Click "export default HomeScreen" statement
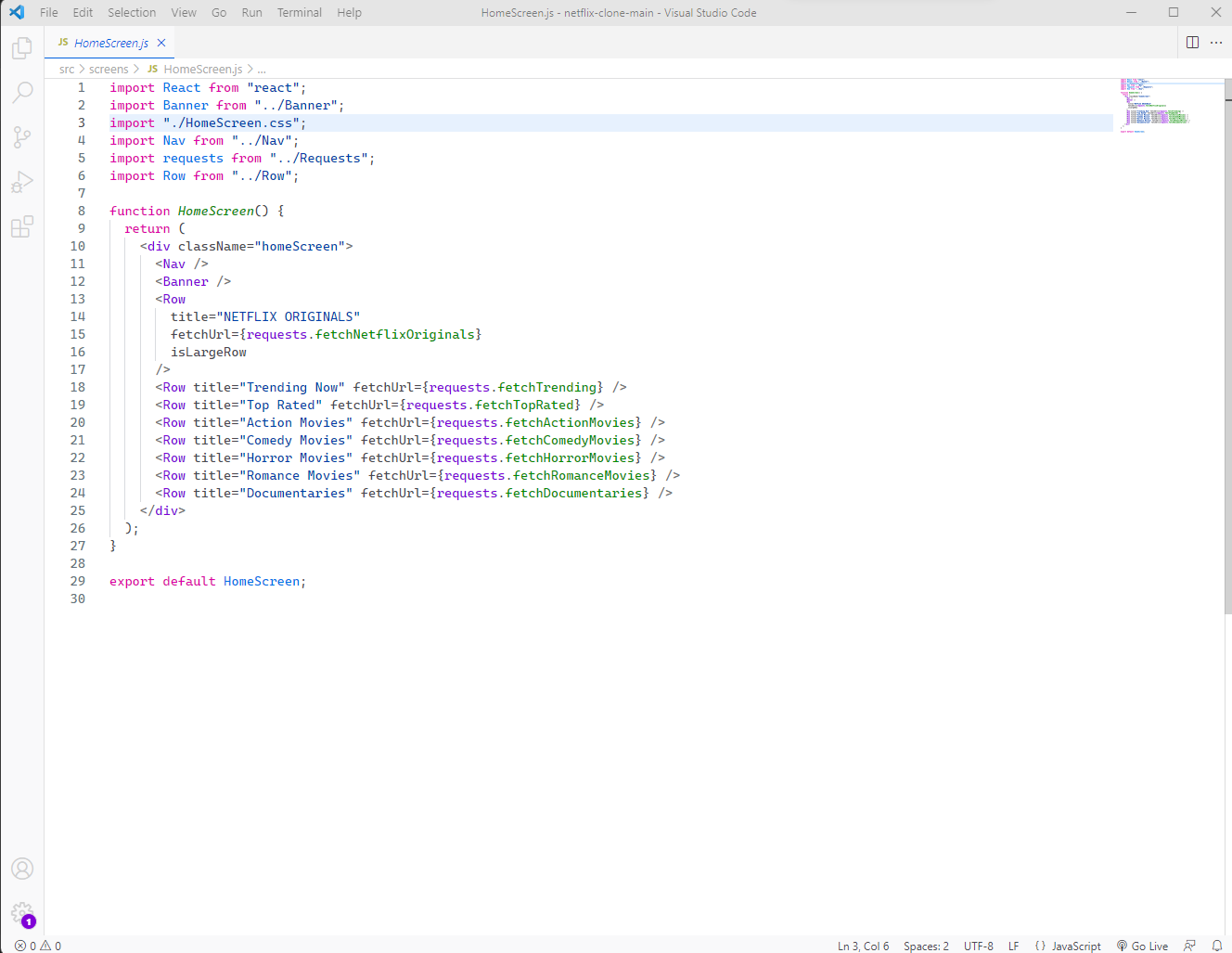 tap(208, 581)
